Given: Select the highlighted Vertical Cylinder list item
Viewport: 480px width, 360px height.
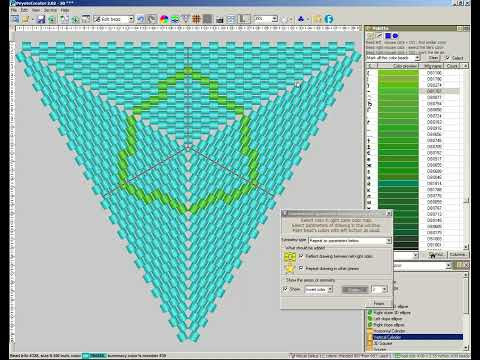Looking at the screenshot, I should (415, 337).
